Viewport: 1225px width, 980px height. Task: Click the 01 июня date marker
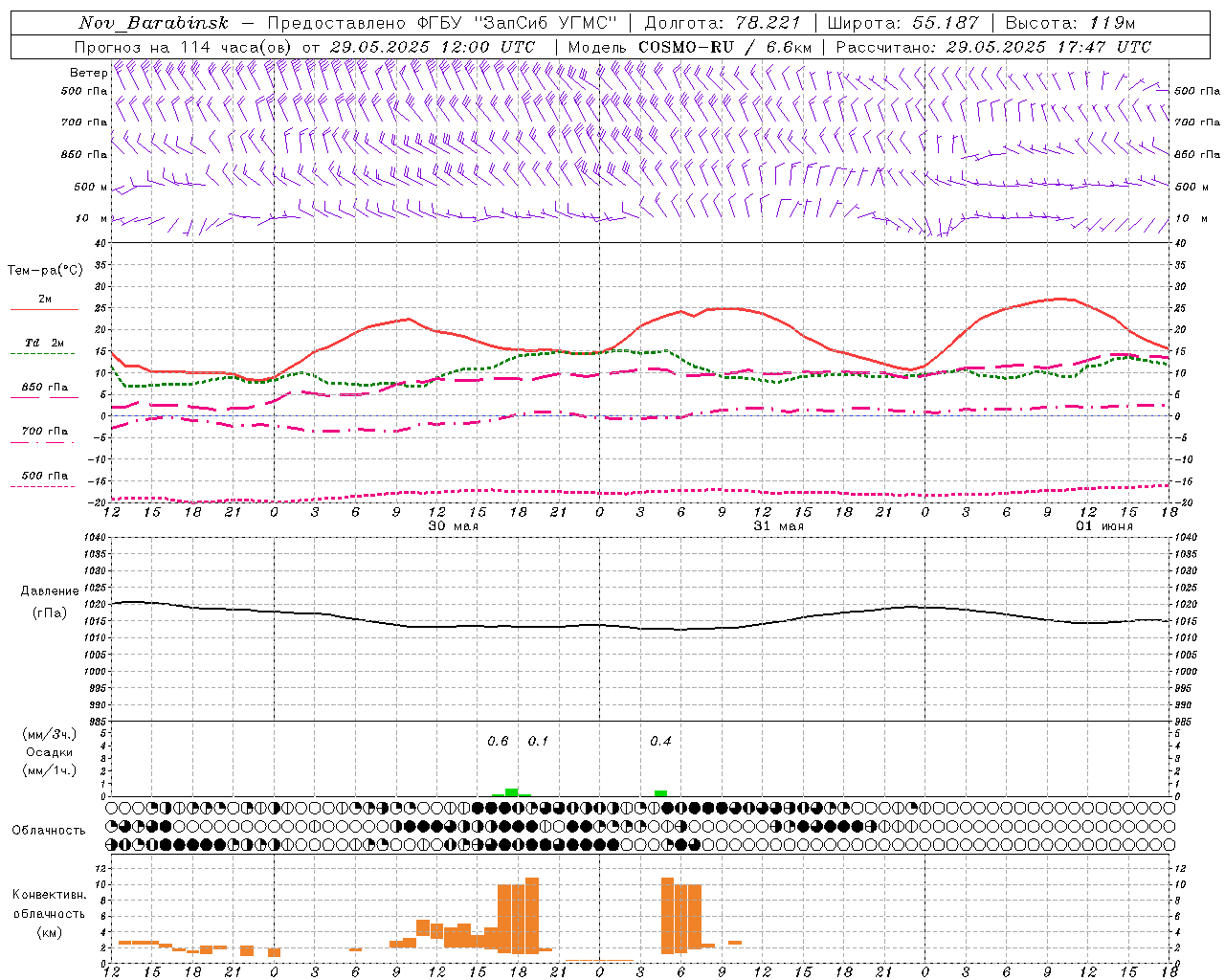tap(1103, 526)
